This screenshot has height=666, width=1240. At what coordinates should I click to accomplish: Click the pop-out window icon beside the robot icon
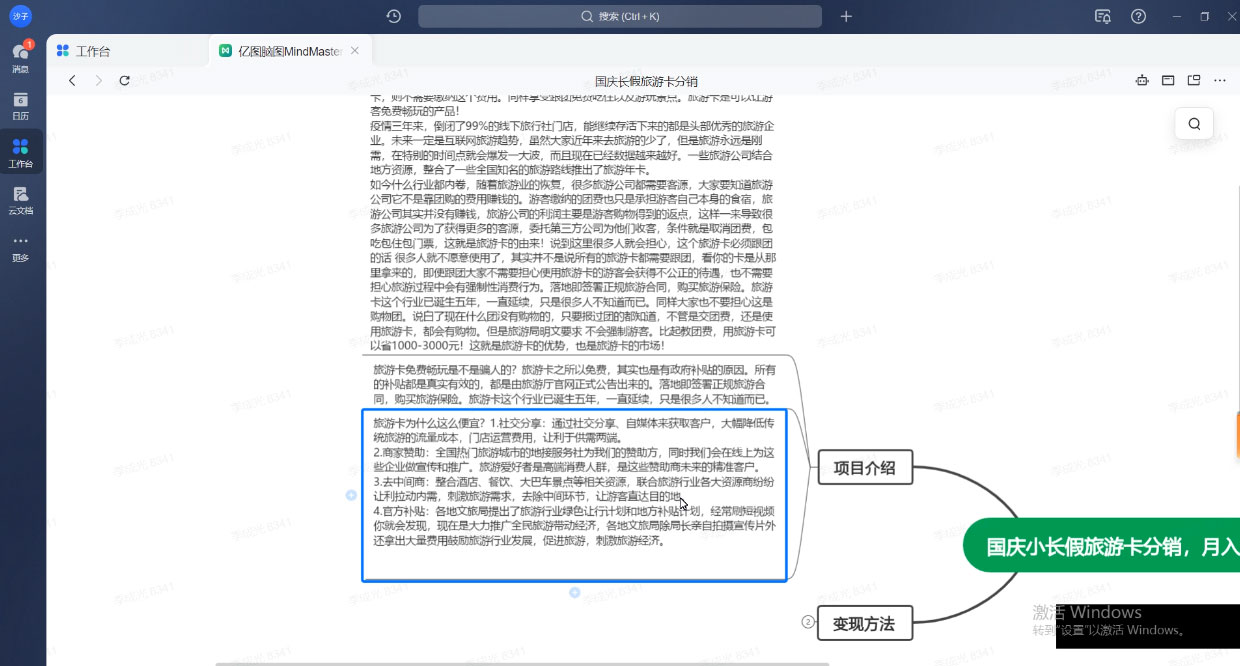click(x=1194, y=80)
